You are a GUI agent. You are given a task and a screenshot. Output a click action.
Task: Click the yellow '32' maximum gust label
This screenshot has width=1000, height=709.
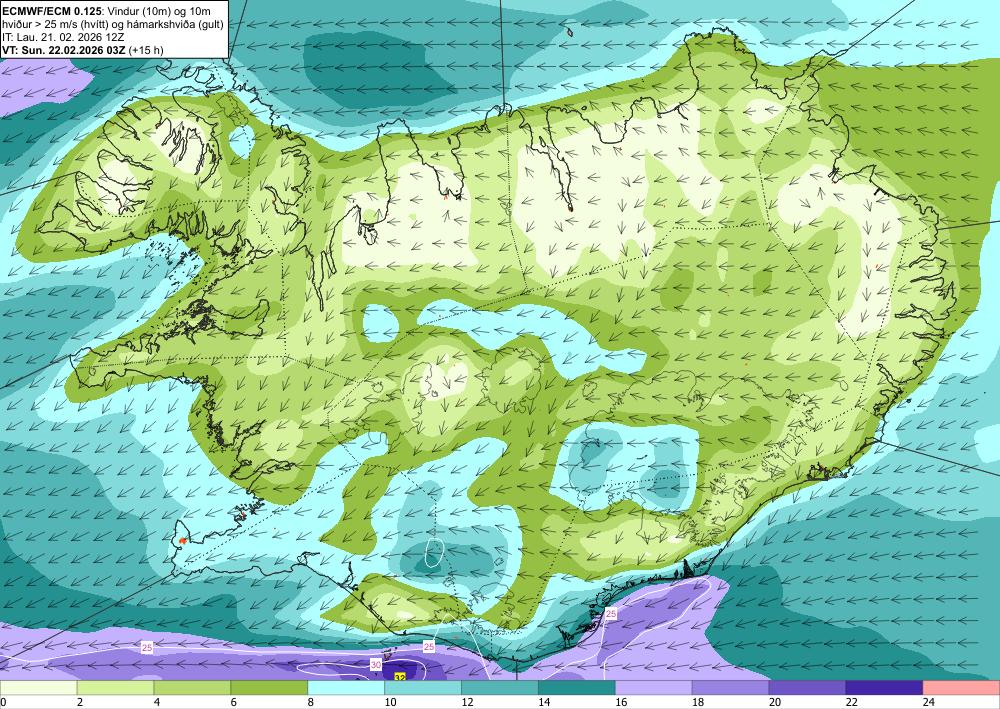click(x=400, y=676)
